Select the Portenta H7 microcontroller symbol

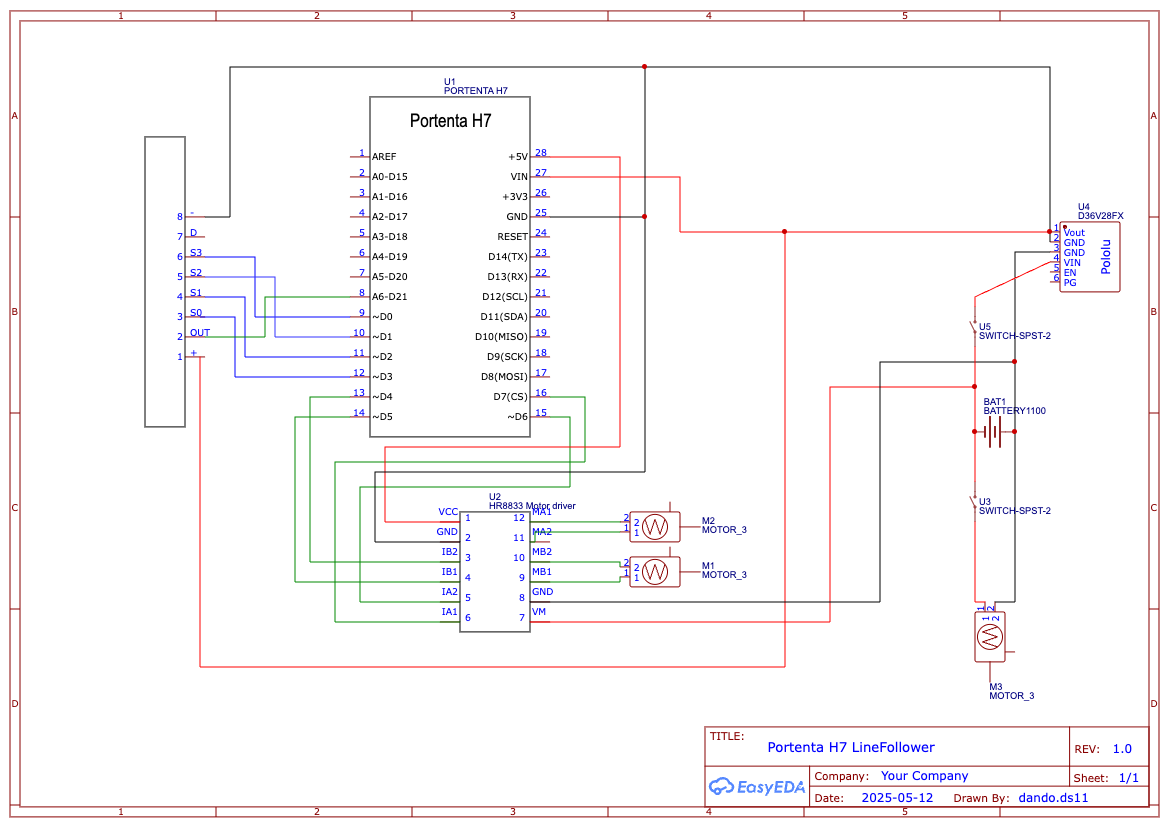pos(450,260)
